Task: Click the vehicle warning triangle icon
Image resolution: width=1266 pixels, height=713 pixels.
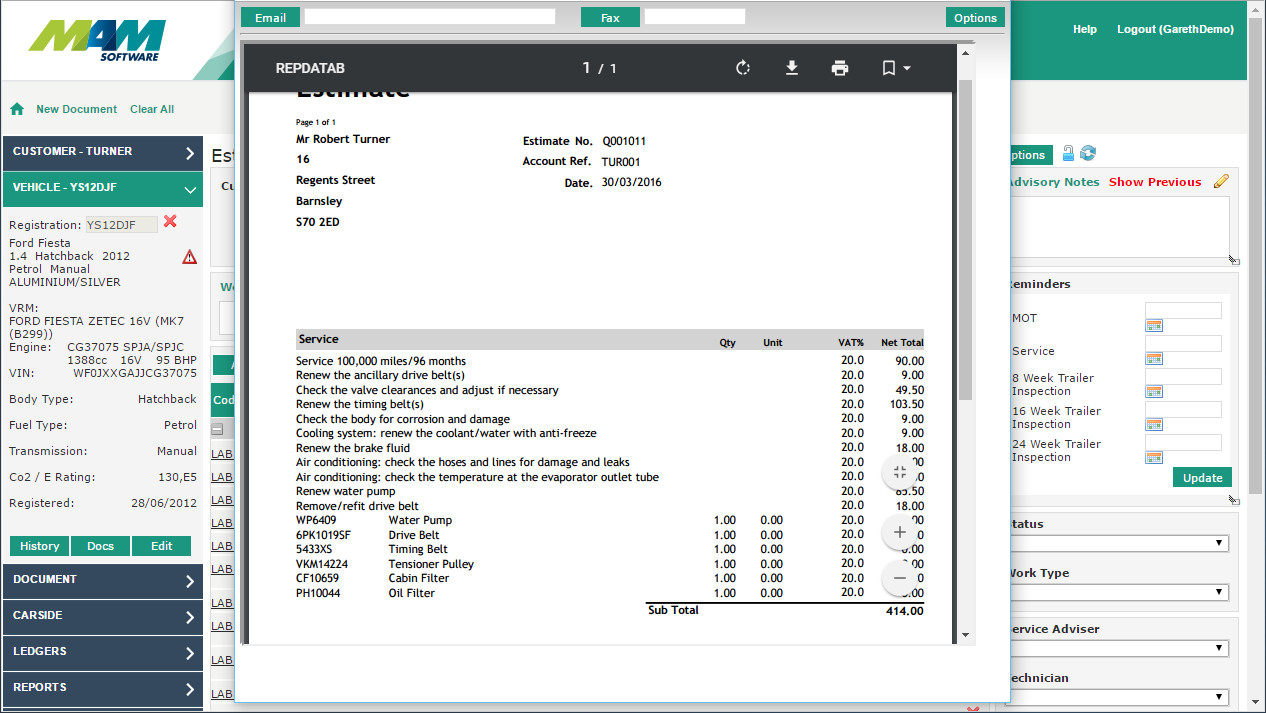Action: (x=190, y=257)
